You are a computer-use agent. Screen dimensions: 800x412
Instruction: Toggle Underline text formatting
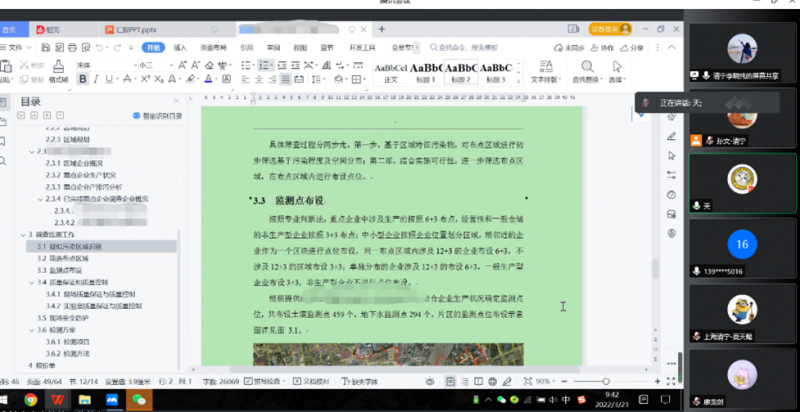pyautogui.click(x=109, y=81)
